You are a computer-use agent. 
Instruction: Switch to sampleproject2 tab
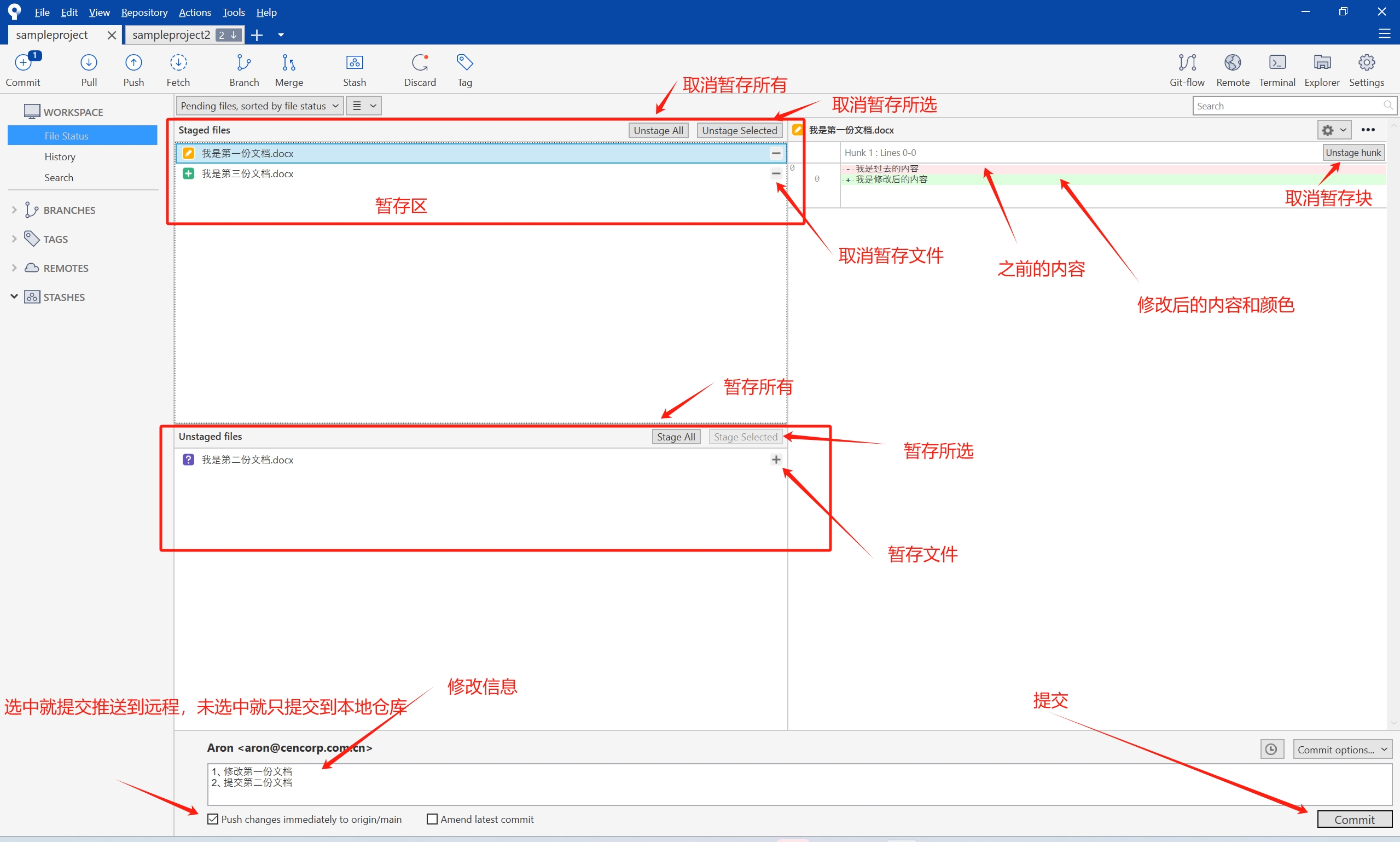pos(171,34)
